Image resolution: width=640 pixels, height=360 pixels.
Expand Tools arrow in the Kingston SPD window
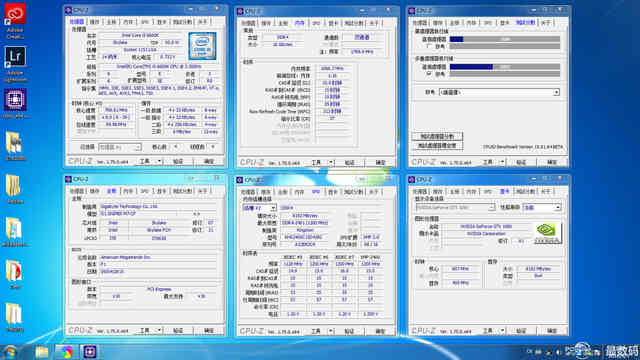point(331,331)
